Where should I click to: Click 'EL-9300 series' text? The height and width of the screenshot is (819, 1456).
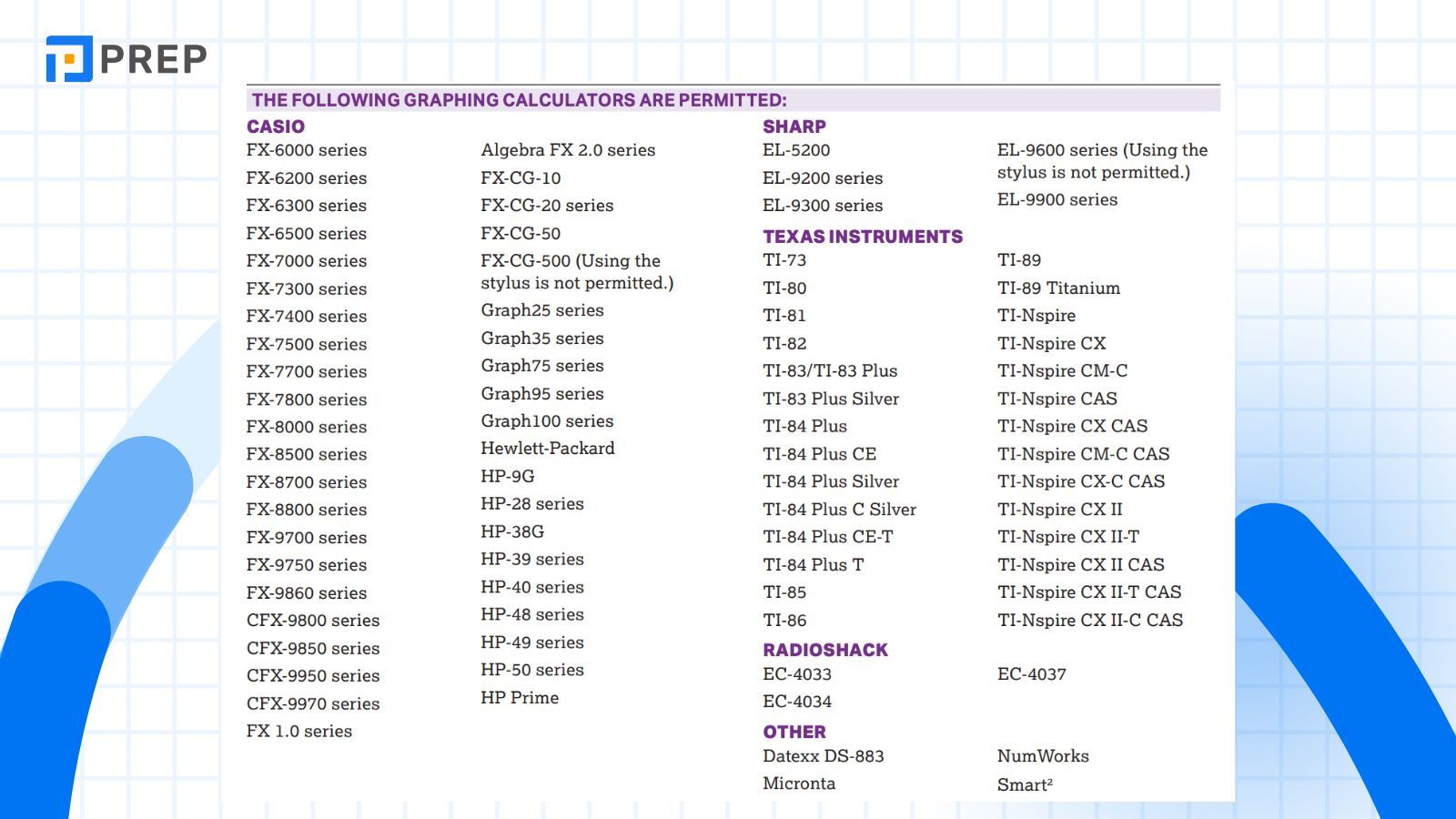coord(823,206)
